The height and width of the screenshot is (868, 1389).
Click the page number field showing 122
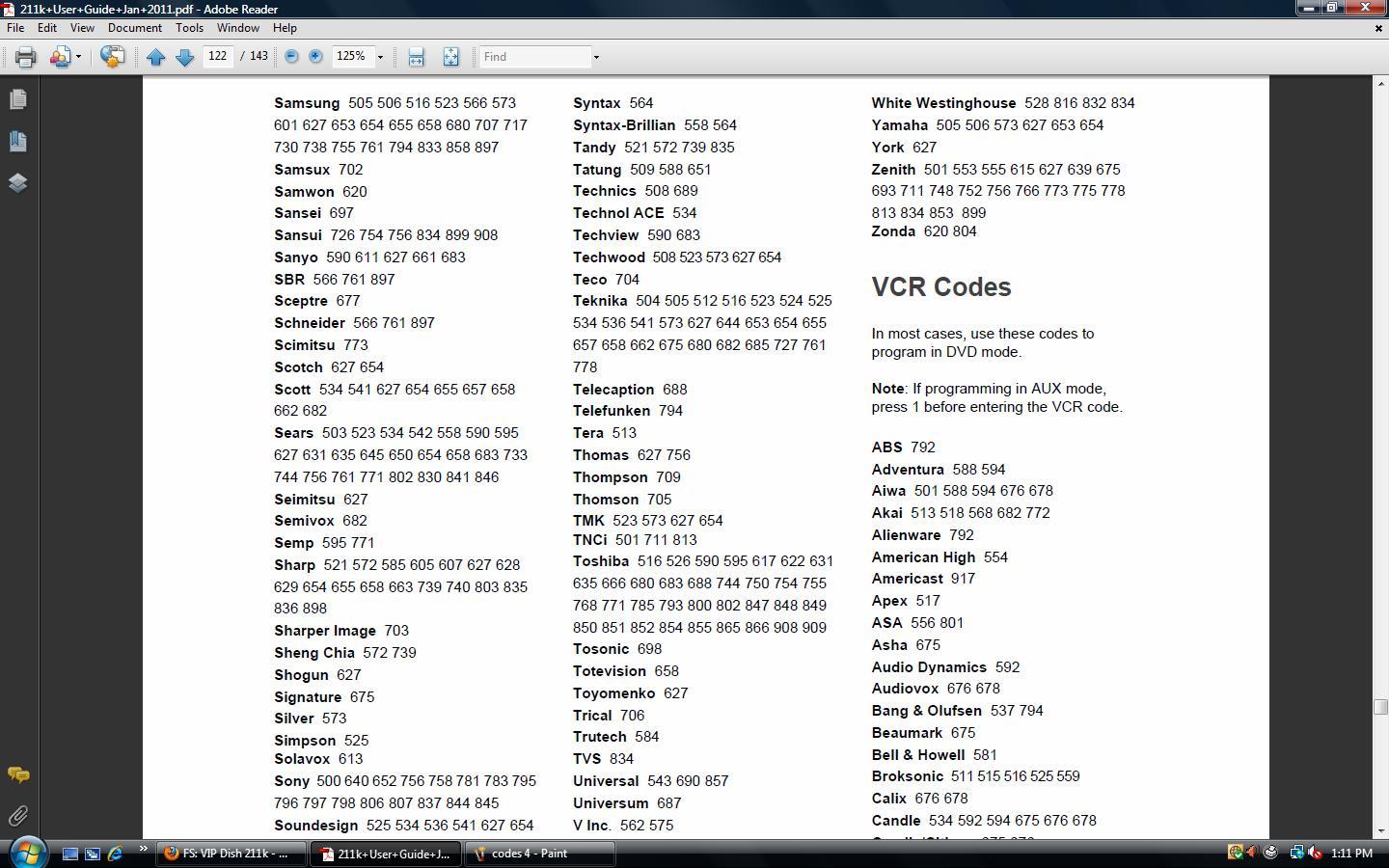click(218, 56)
